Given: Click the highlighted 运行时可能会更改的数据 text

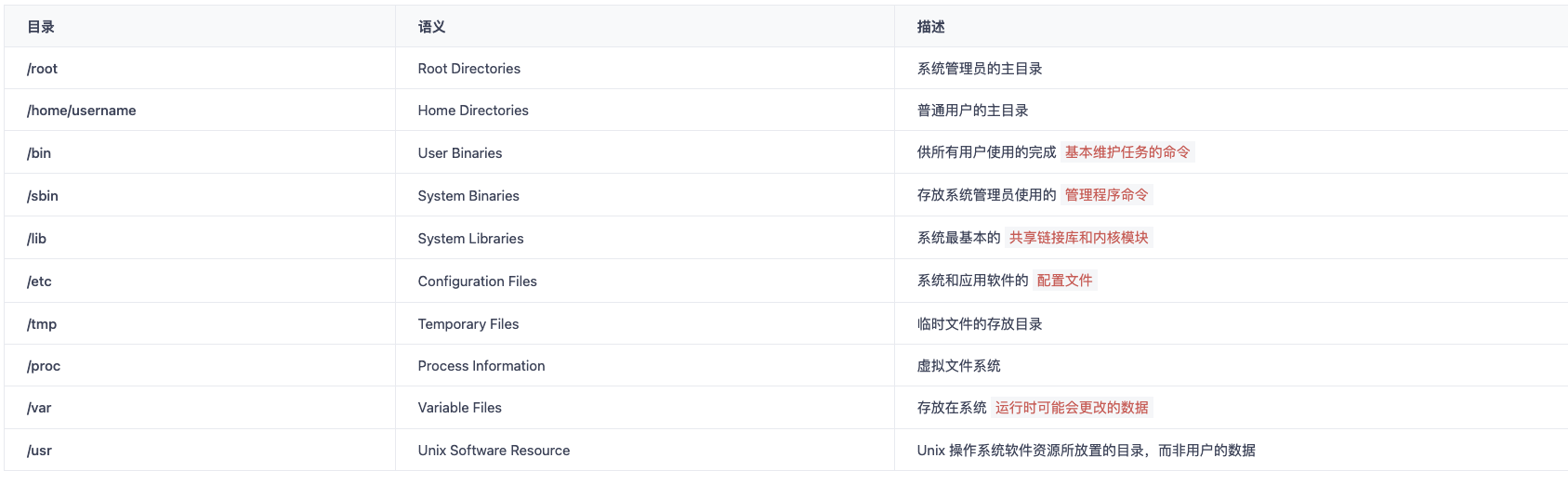Looking at the screenshot, I should (1072, 408).
